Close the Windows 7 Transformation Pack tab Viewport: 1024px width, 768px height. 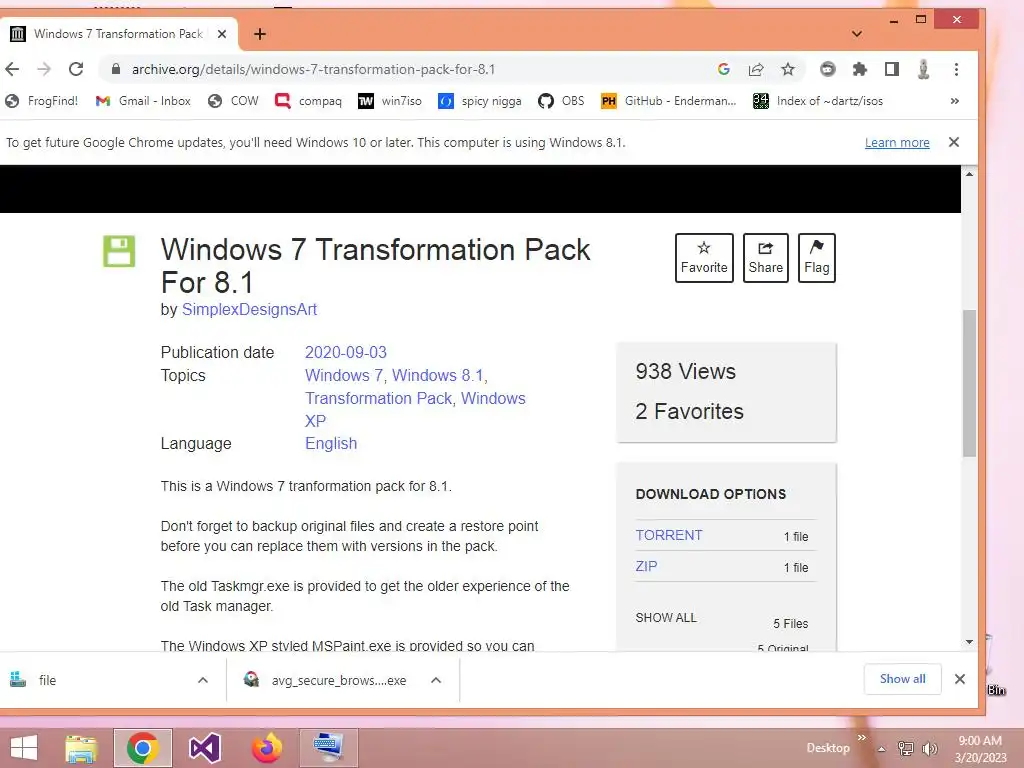pos(222,34)
